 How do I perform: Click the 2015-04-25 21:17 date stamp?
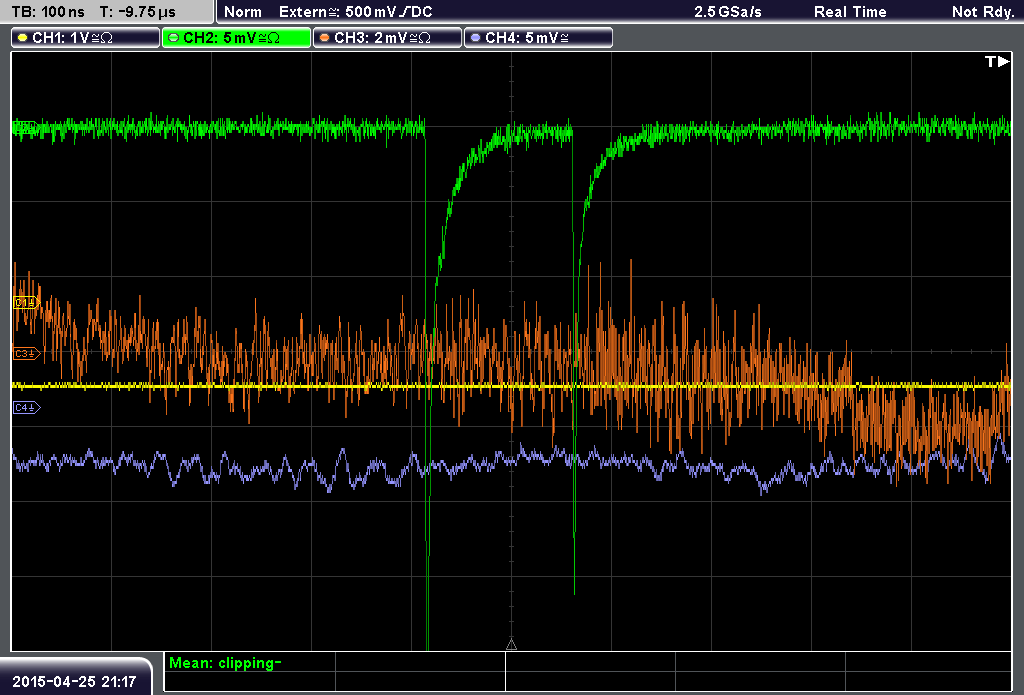pos(74,682)
